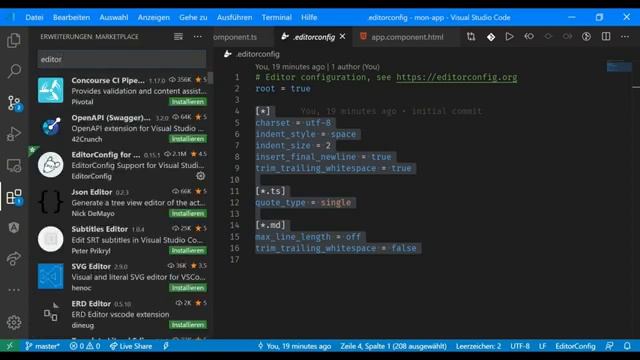Install the SVG Editor extension
The height and width of the screenshot is (360, 640).
tap(188, 288)
